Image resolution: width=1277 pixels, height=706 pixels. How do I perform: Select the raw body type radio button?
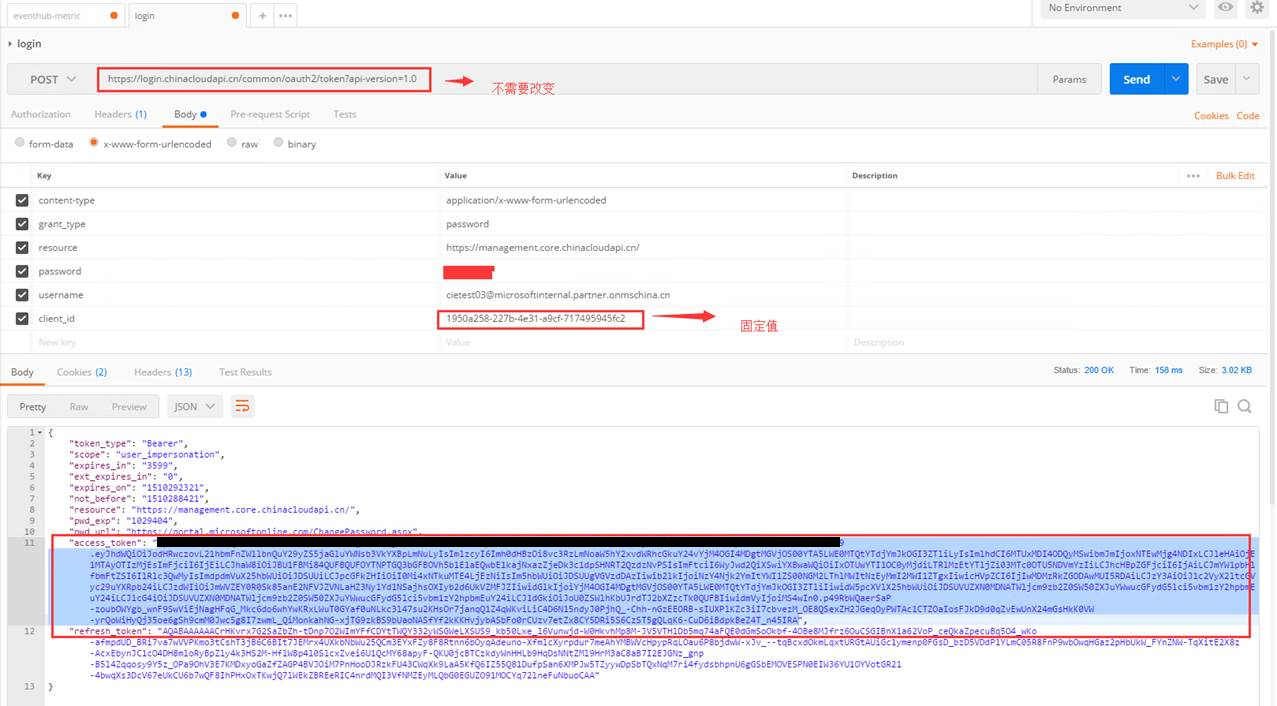[233, 144]
